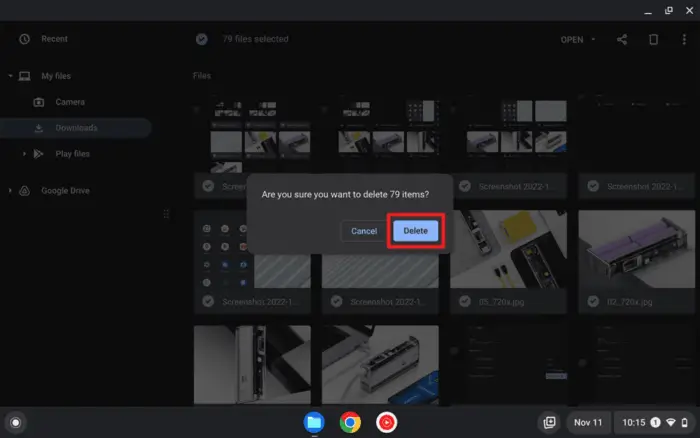700x438 pixels.
Task: Launch Chrome from the shelf
Action: pos(350,422)
